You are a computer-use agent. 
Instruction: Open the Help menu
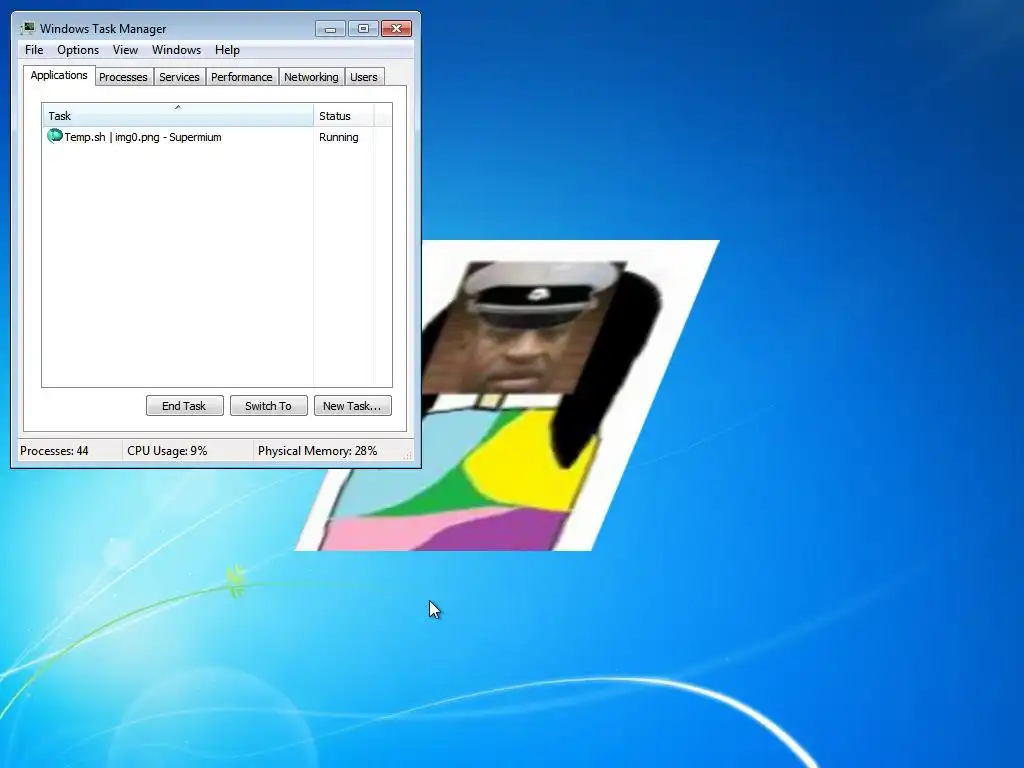coord(227,50)
